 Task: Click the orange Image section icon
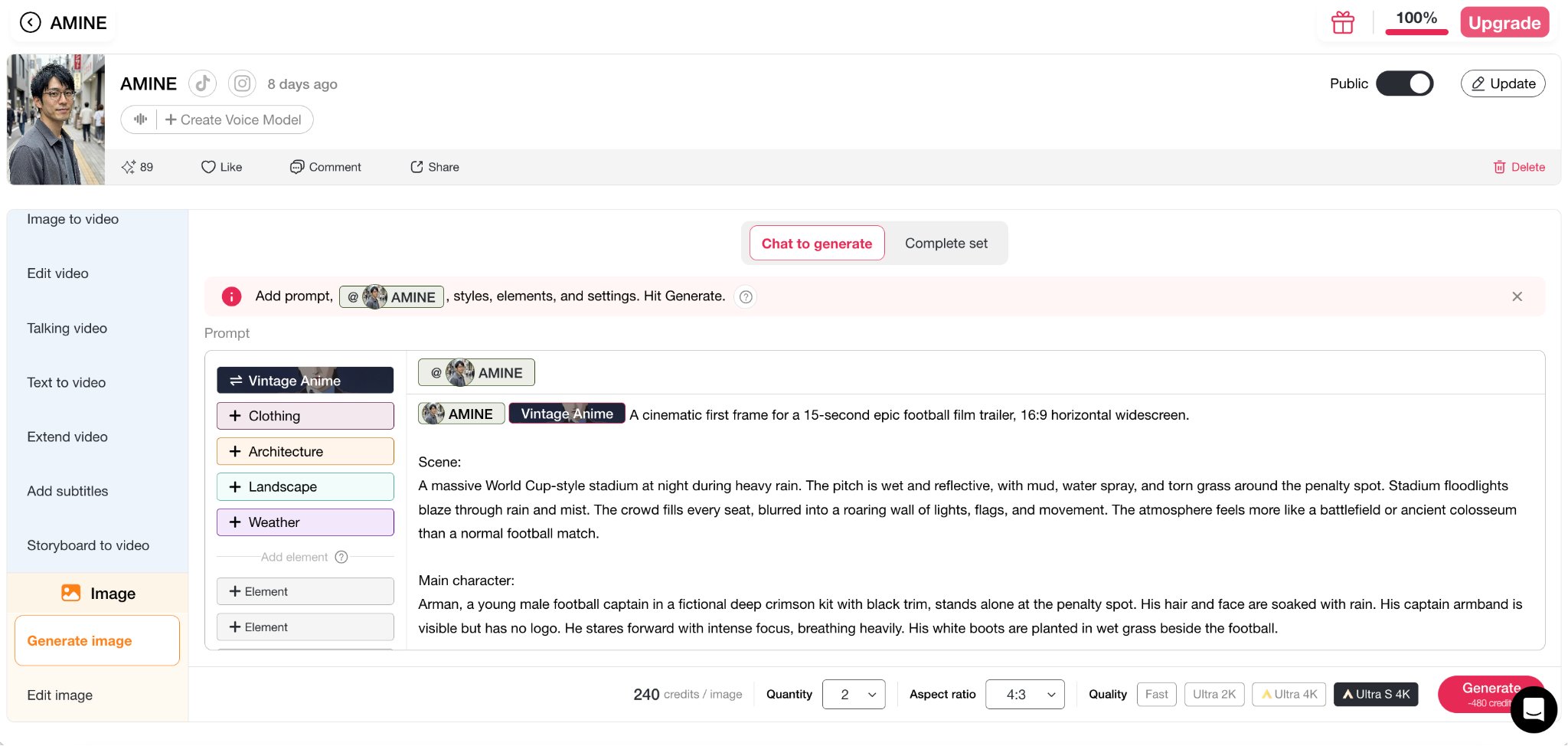71,593
